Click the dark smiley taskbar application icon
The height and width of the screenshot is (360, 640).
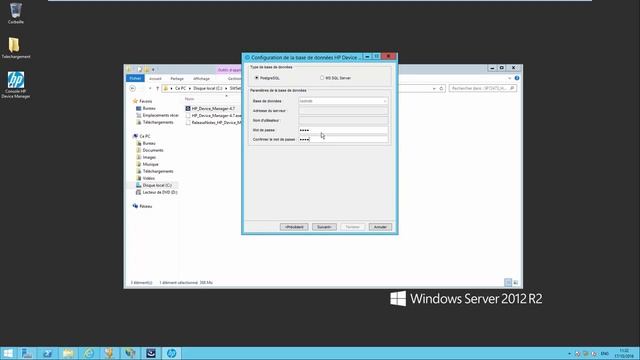coord(151,353)
